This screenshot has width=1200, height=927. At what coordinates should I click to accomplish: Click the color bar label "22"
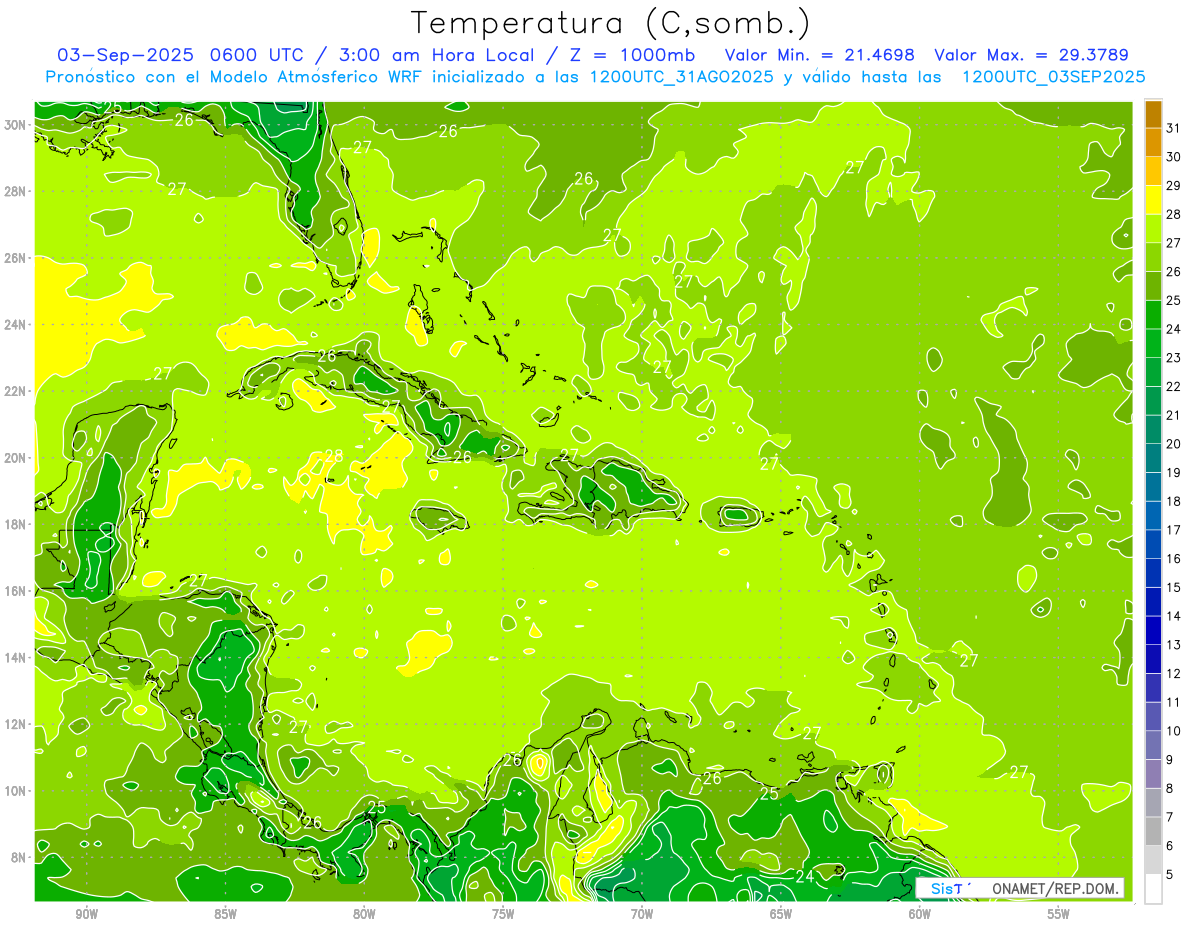tap(1174, 386)
